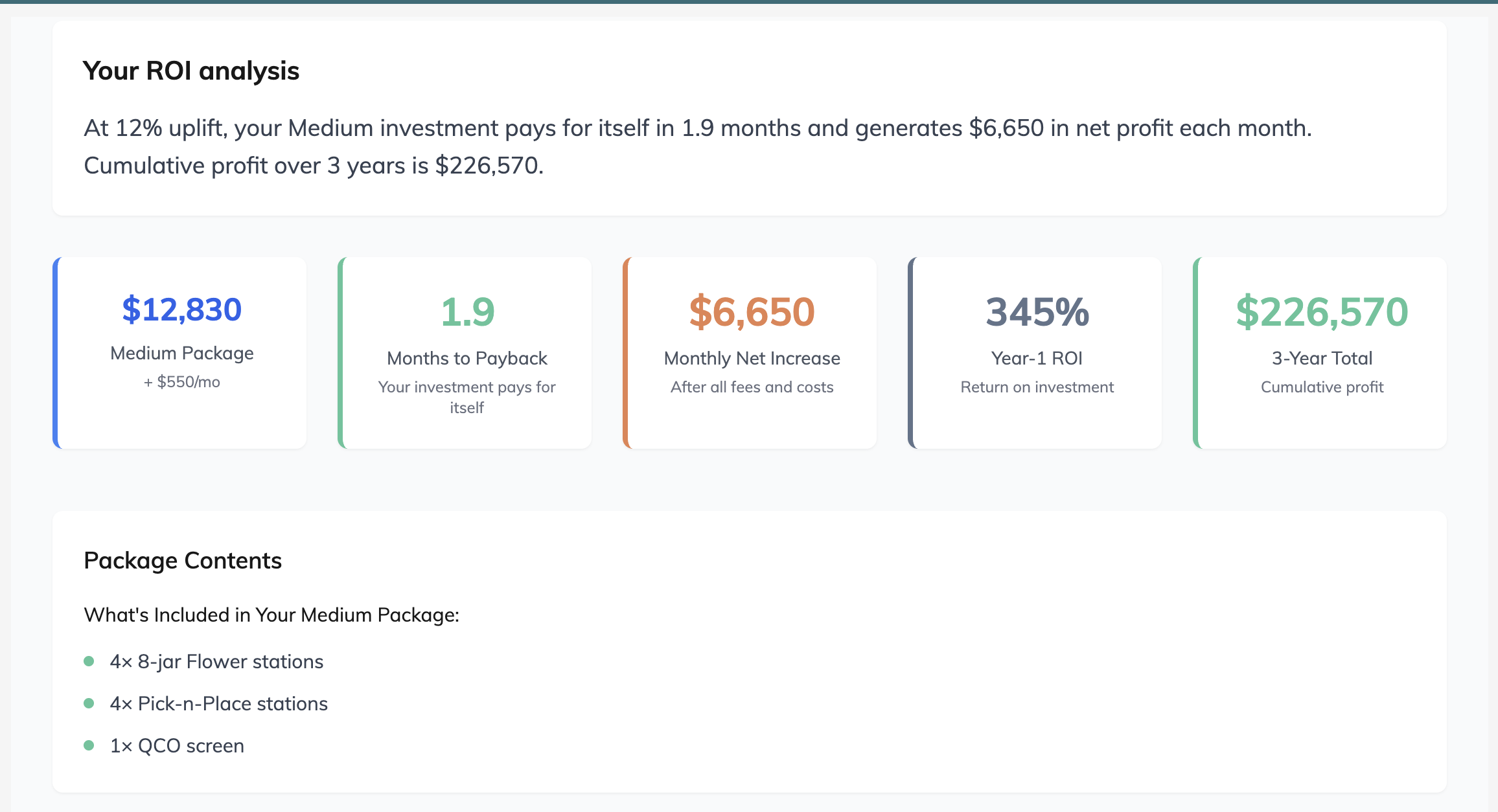Click the 1.9 Months to Payback value
The height and width of the screenshot is (812, 1498).
coord(467,312)
